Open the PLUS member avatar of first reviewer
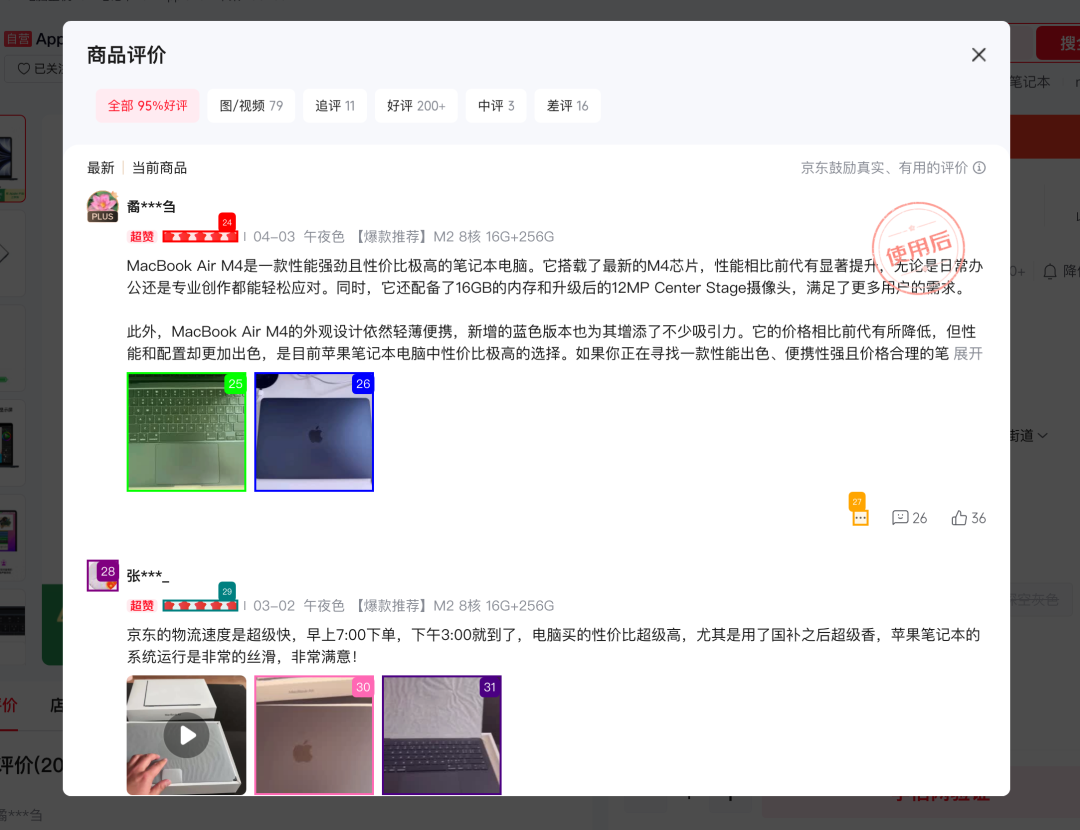The image size is (1080, 830). point(103,207)
